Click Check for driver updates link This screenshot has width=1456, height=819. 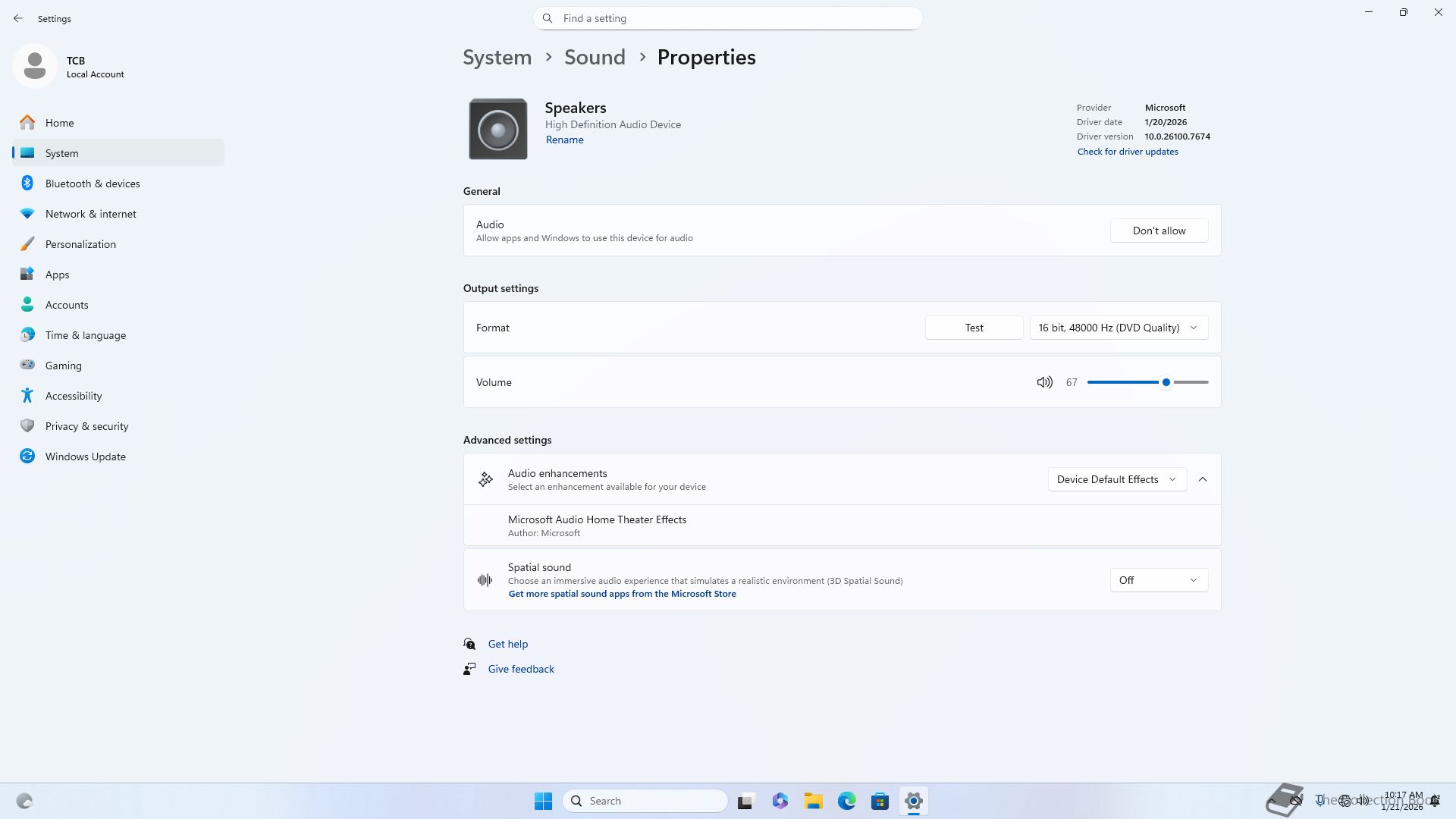pos(1128,152)
